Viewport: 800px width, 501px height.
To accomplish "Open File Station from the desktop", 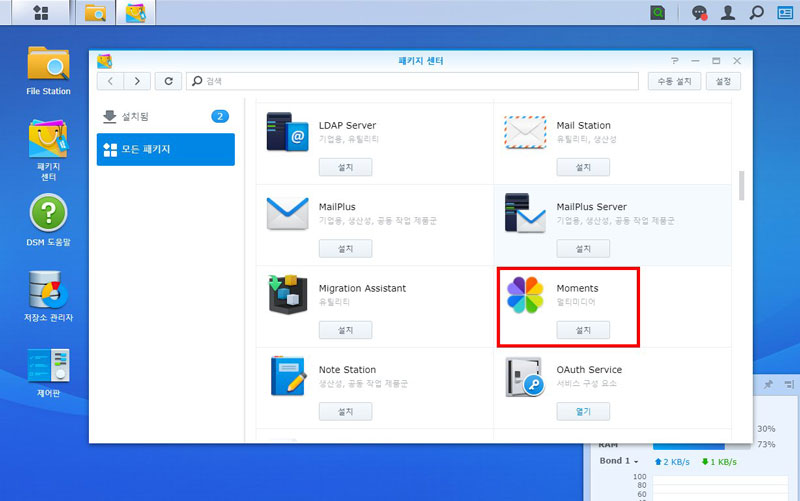I will coord(48,66).
